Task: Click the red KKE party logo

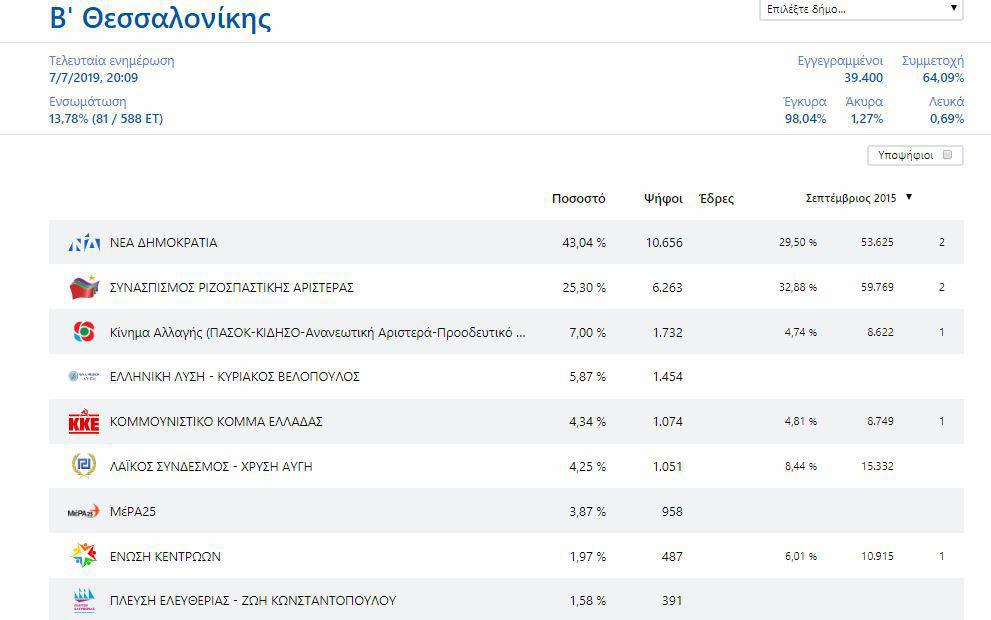Action: tap(84, 422)
